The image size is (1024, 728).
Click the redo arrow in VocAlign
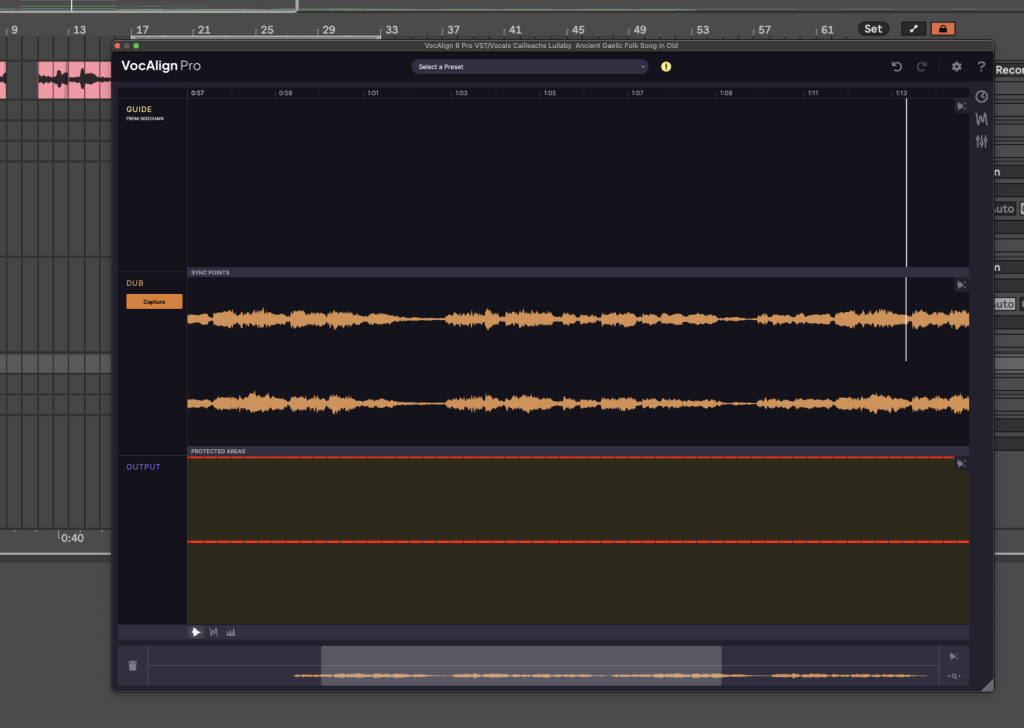point(922,67)
